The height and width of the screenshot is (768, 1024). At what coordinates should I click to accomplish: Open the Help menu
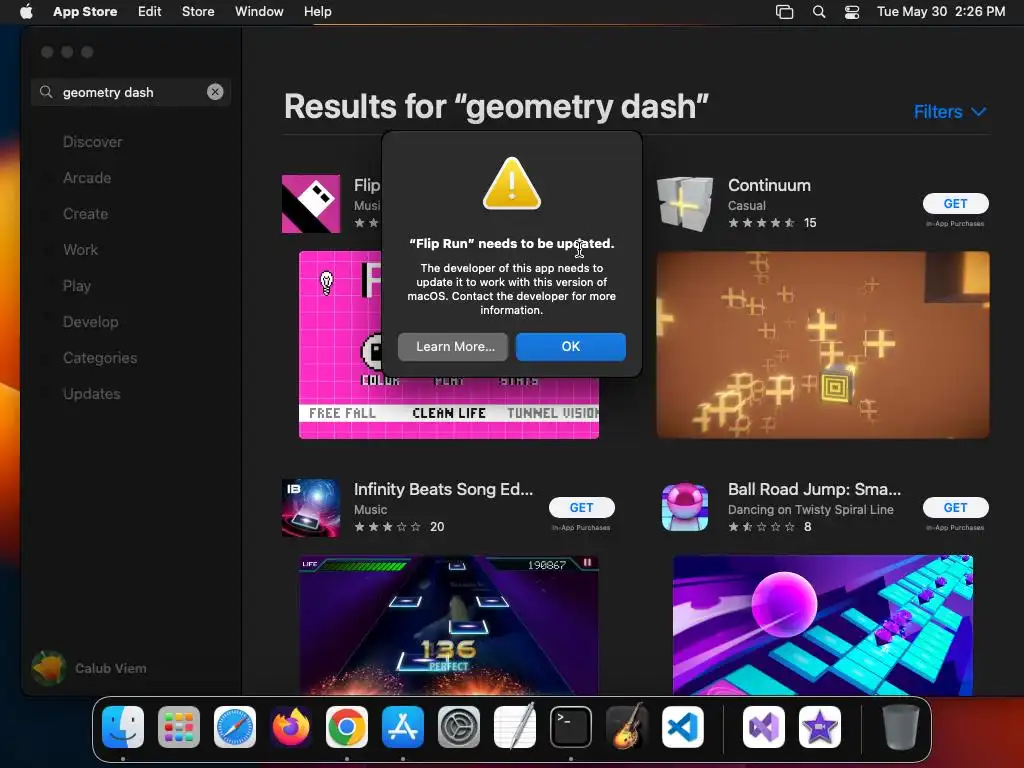pos(317,12)
